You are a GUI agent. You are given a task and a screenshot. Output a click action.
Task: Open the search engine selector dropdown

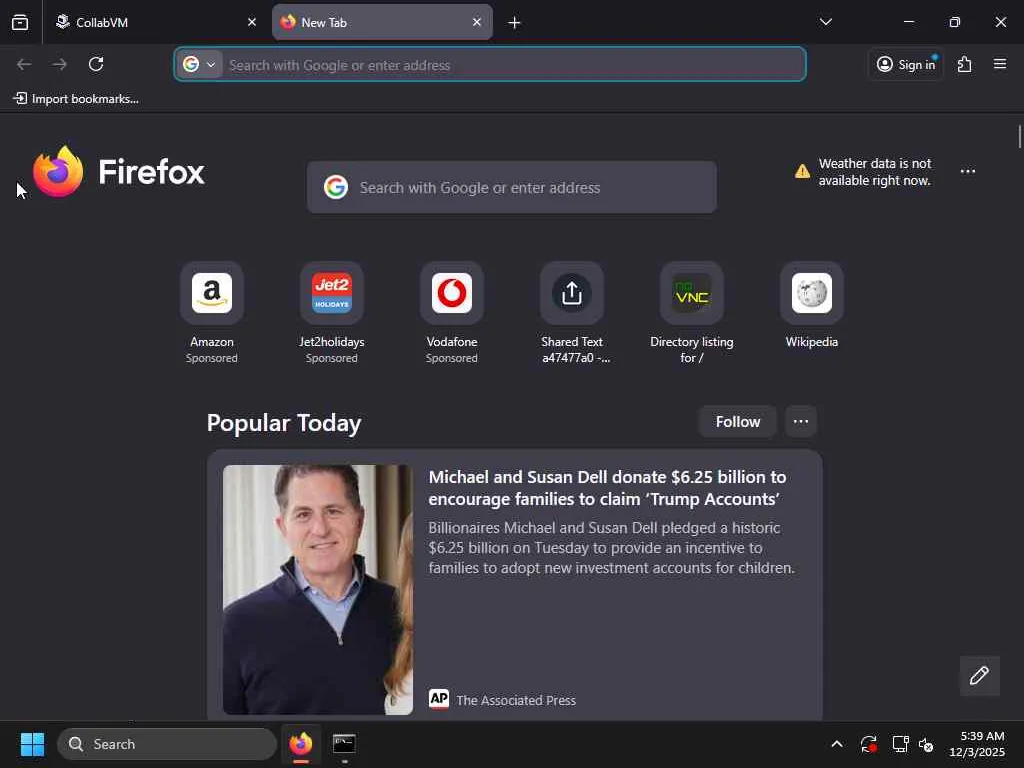[x=199, y=65]
